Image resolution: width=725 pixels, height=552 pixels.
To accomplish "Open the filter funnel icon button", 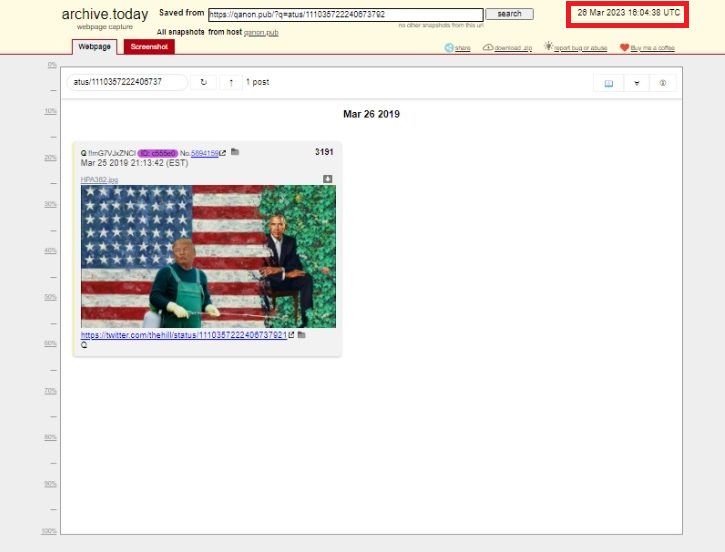I will pyautogui.click(x=636, y=83).
